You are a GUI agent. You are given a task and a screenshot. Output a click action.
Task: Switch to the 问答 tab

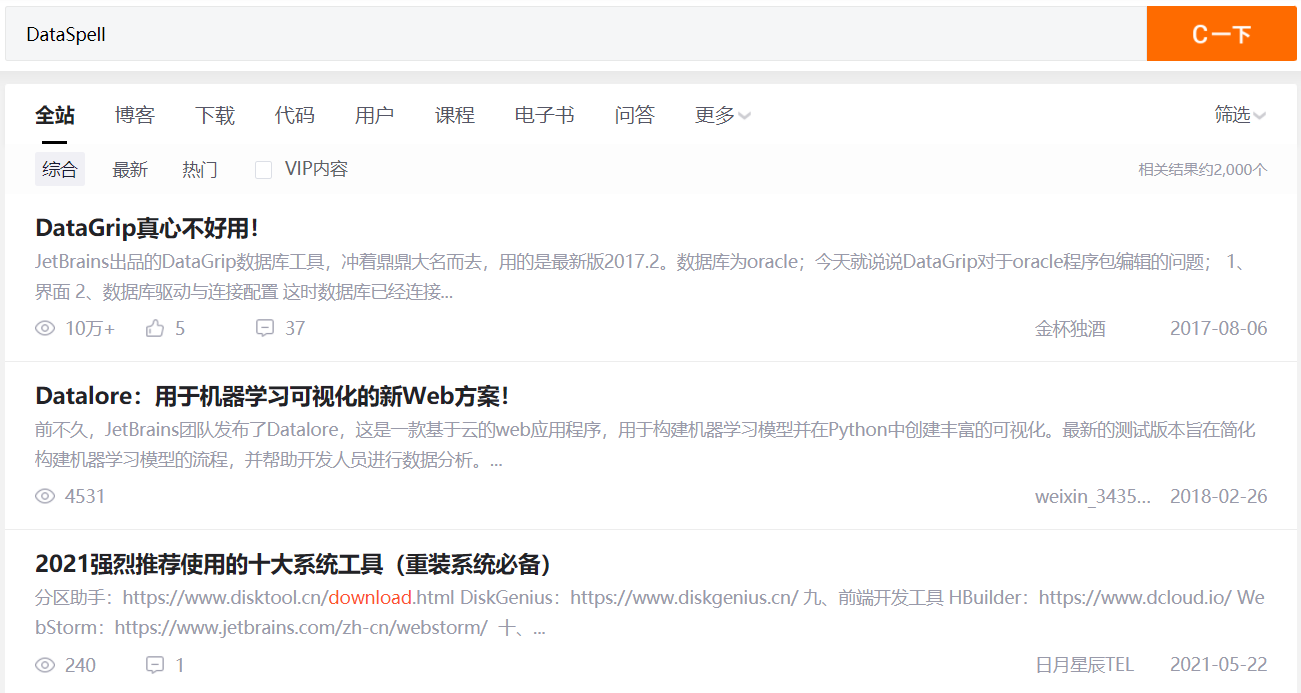pyautogui.click(x=635, y=115)
